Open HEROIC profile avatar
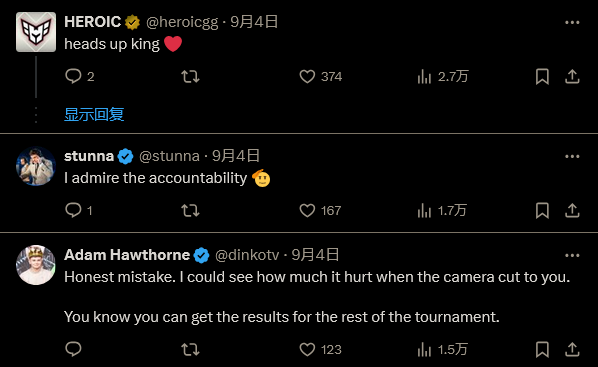Image resolution: width=598 pixels, height=367 pixels. pyautogui.click(x=36, y=32)
